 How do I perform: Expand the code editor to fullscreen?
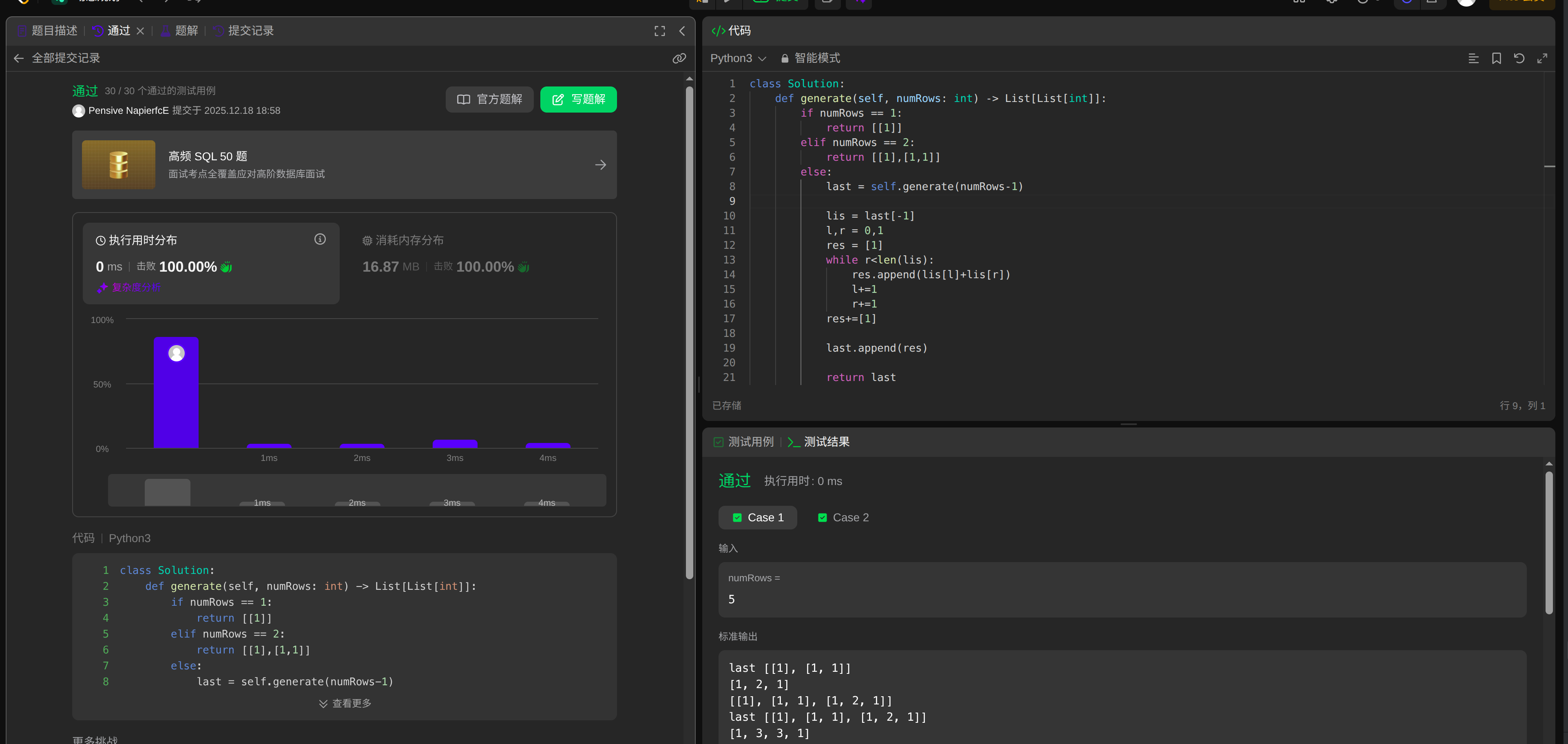tap(1542, 58)
